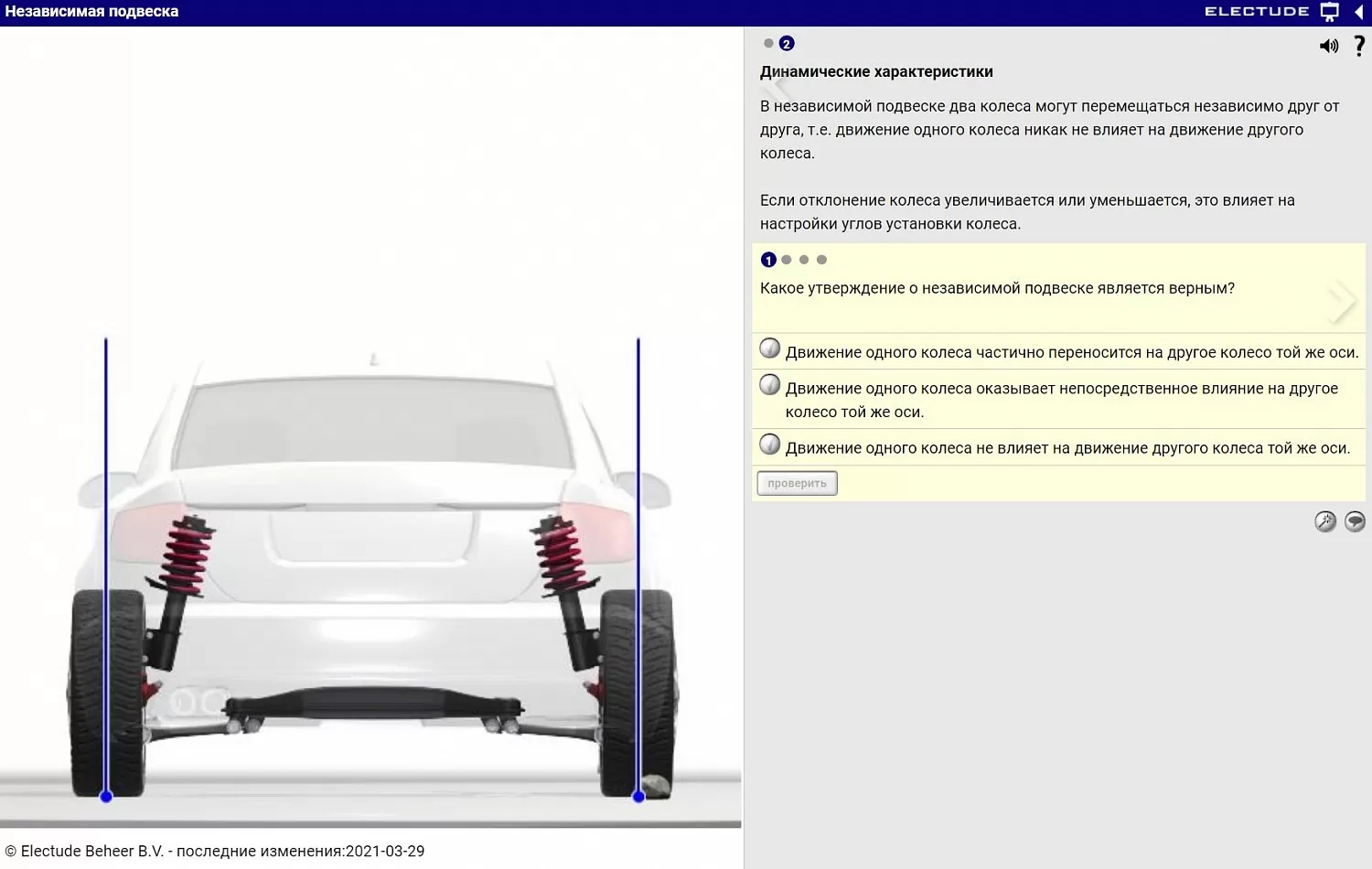The width and height of the screenshot is (1372, 869).
Task: Open help via question mark icon
Action: 1359,46
